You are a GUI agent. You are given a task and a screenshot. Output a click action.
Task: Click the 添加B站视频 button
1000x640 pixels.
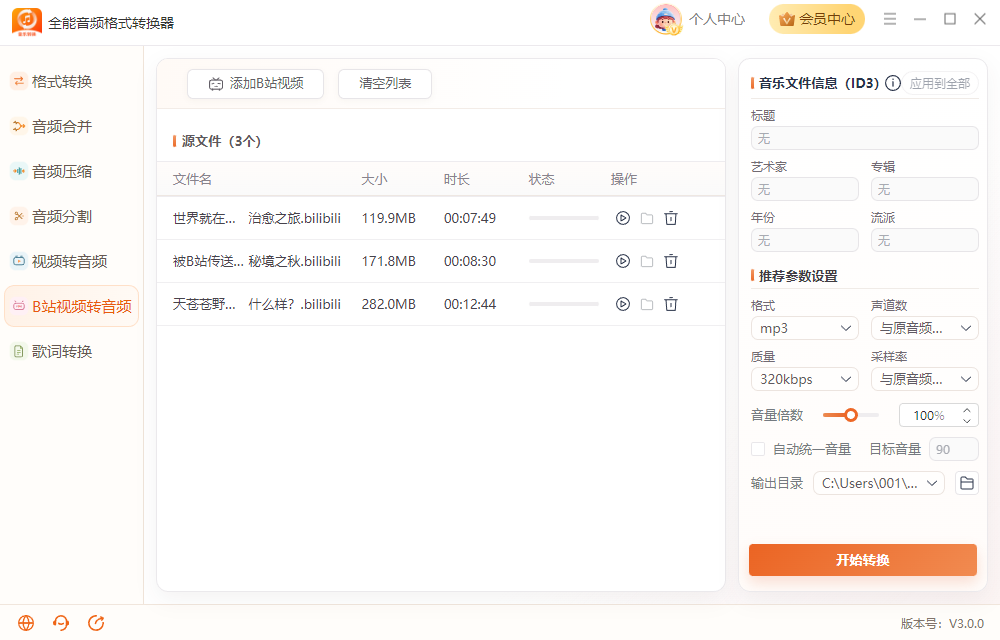tap(255, 84)
